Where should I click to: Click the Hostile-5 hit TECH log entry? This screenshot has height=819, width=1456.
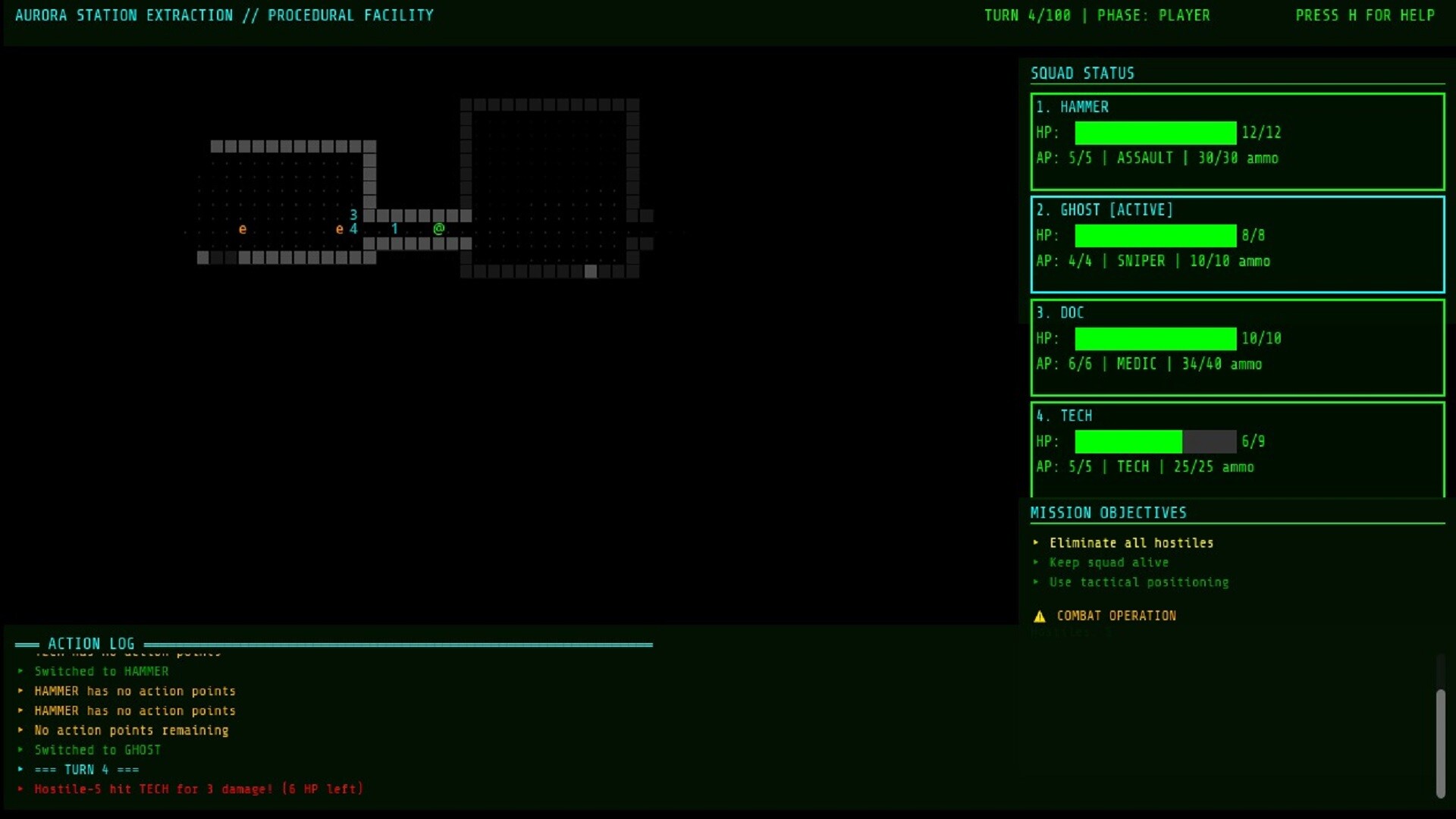[199, 789]
